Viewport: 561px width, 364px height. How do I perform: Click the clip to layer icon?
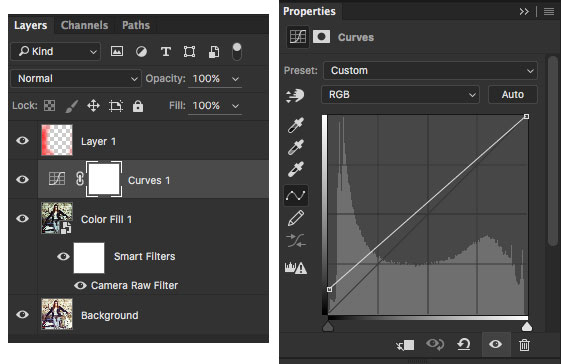point(405,345)
